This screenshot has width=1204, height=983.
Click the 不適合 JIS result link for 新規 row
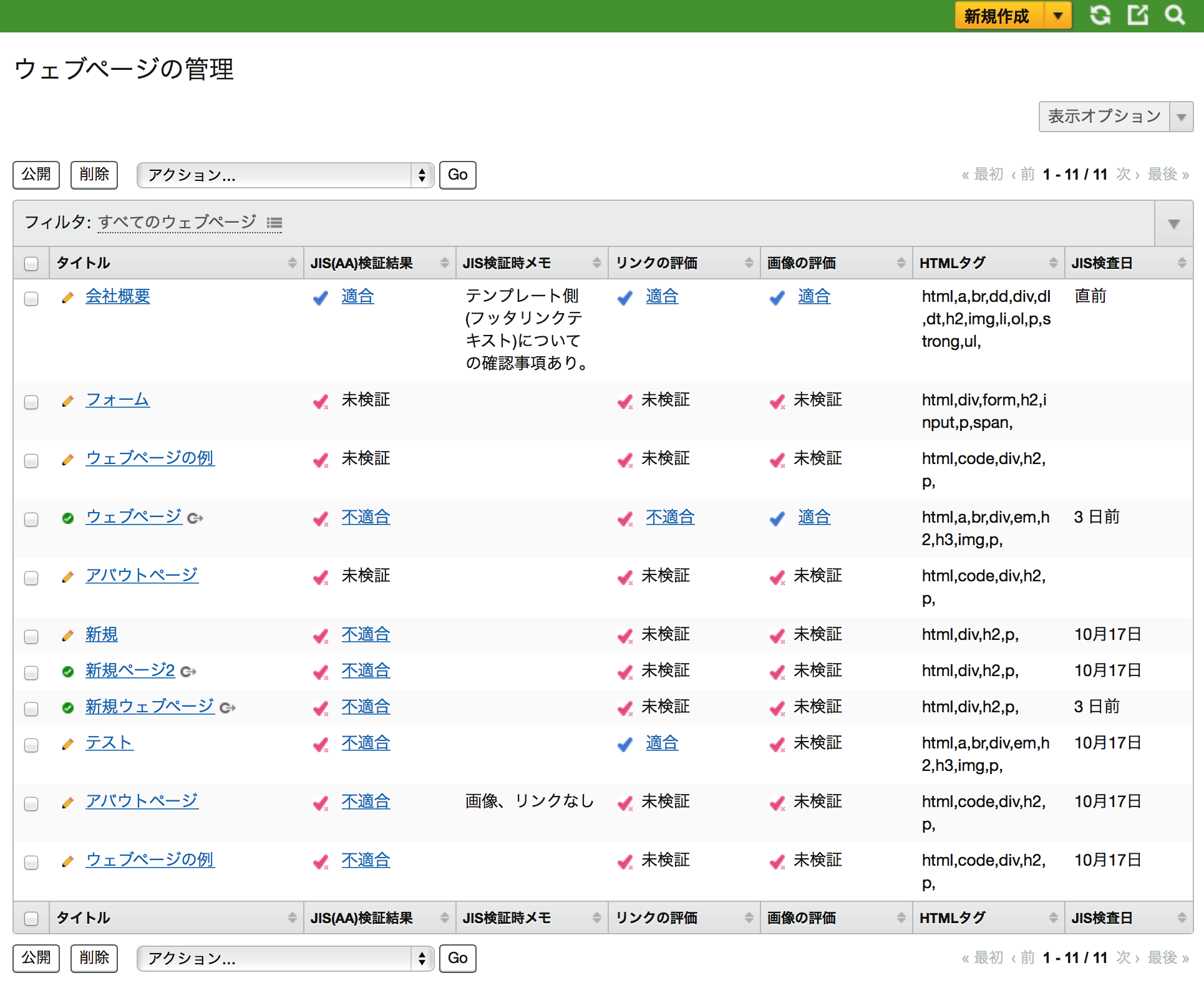[x=366, y=634]
